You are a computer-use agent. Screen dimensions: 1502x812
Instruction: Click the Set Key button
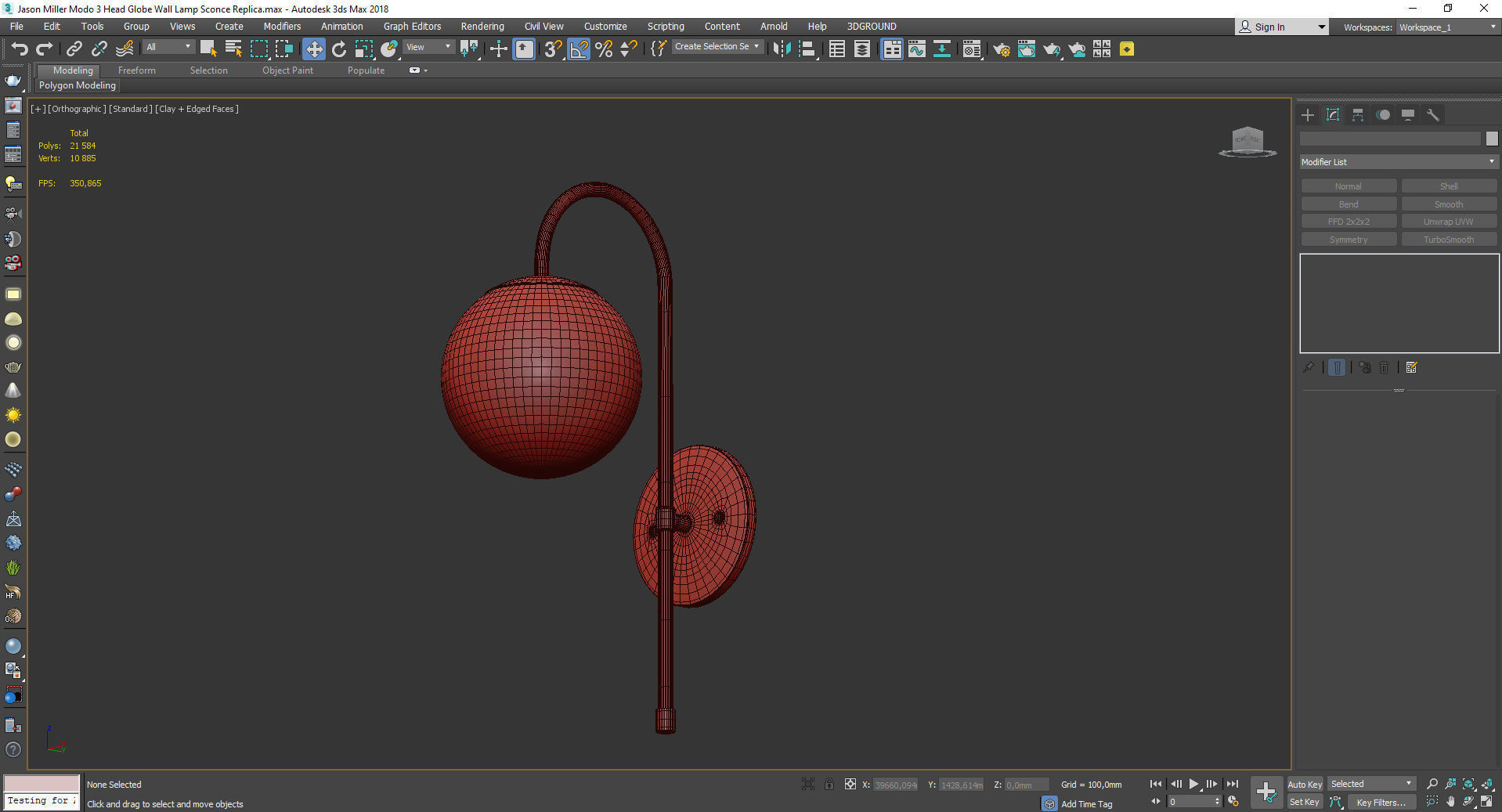[x=1305, y=802]
